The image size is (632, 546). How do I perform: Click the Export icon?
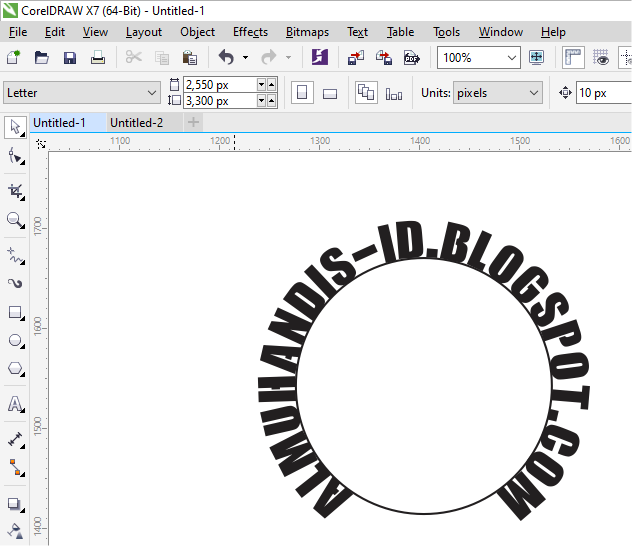coord(384,58)
